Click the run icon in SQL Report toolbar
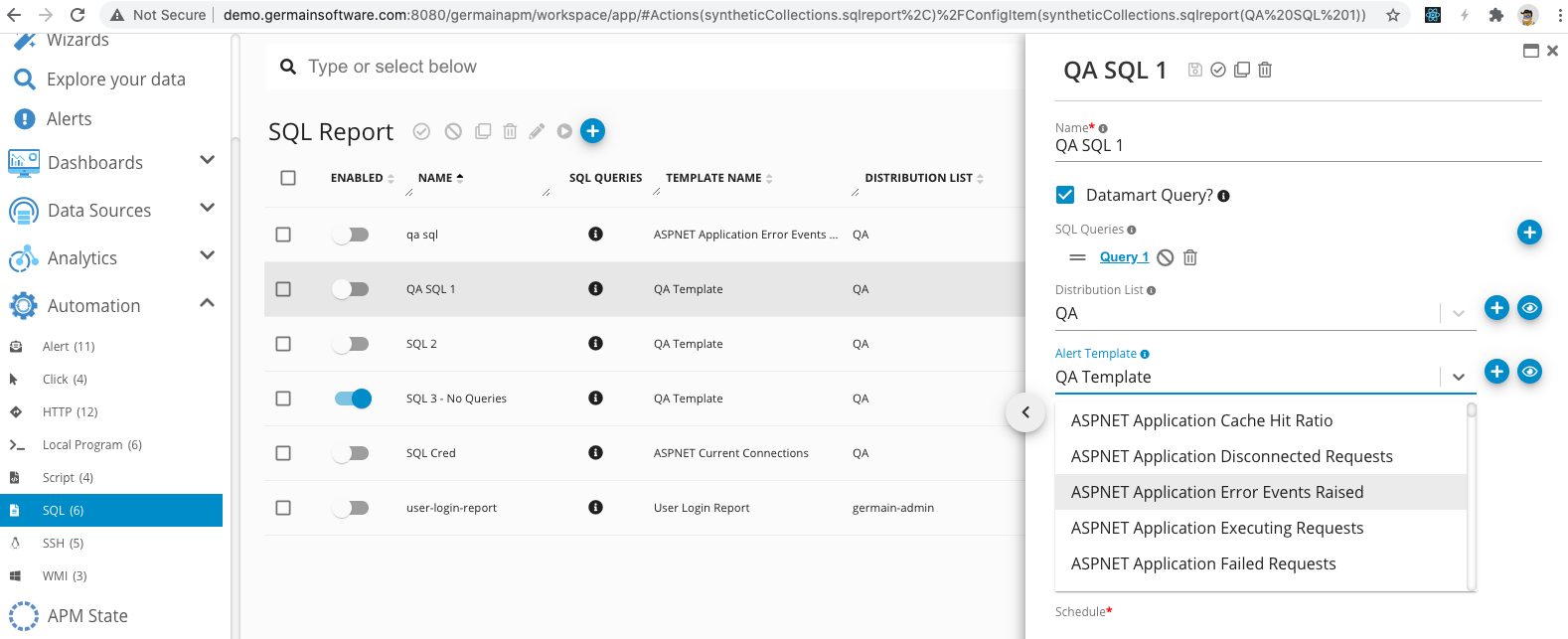 [x=564, y=131]
